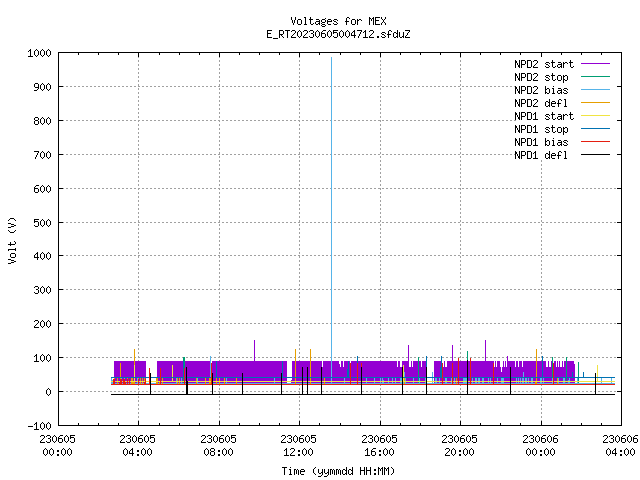Click the purple NPD2 start legend line
The image size is (640, 480).
(596, 64)
